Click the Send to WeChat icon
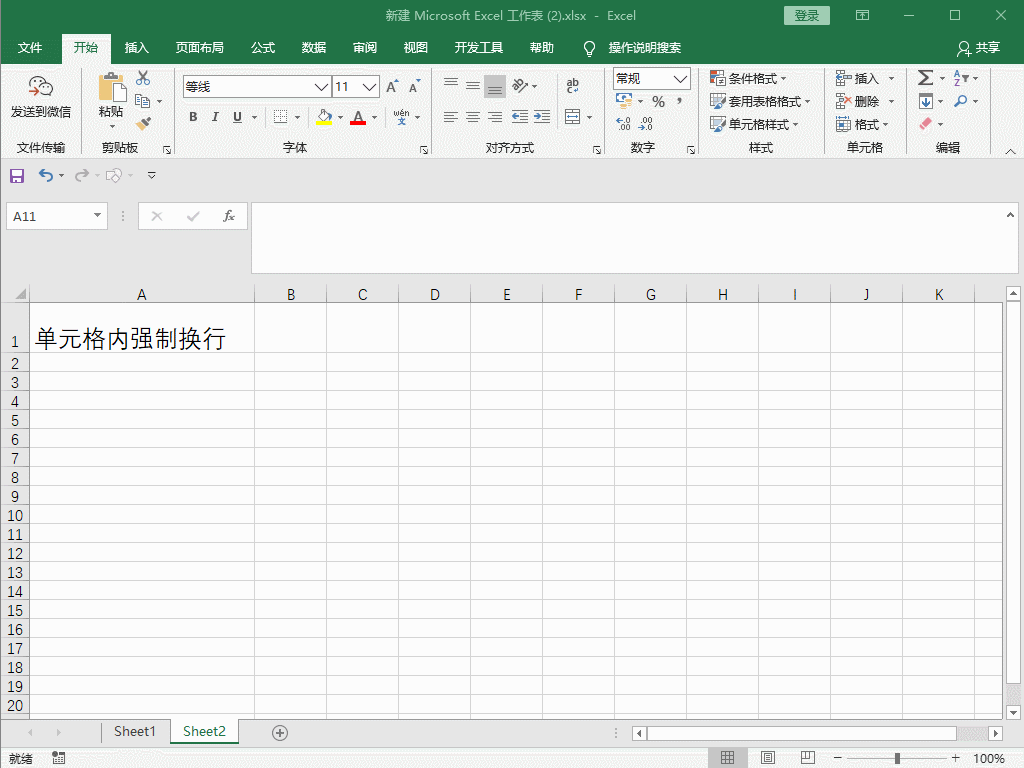 point(40,87)
